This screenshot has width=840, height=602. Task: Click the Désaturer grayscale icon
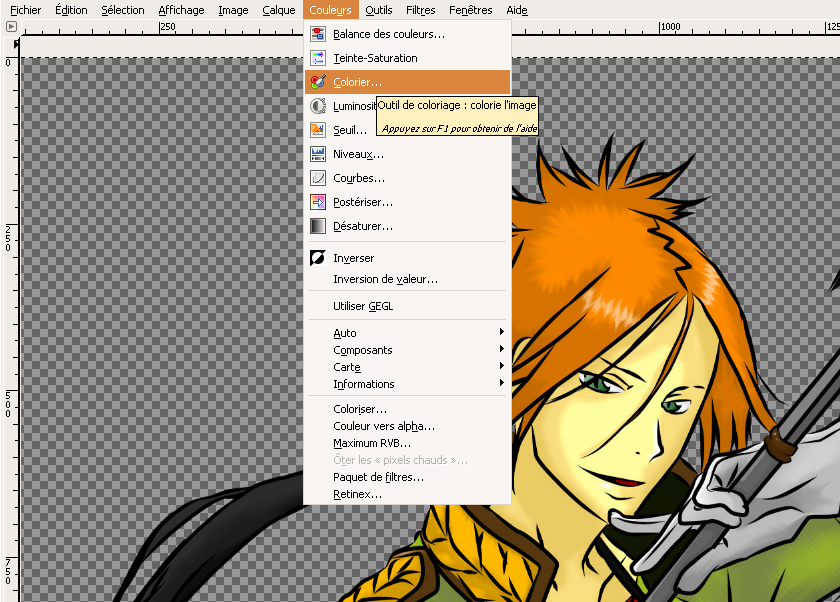(318, 226)
